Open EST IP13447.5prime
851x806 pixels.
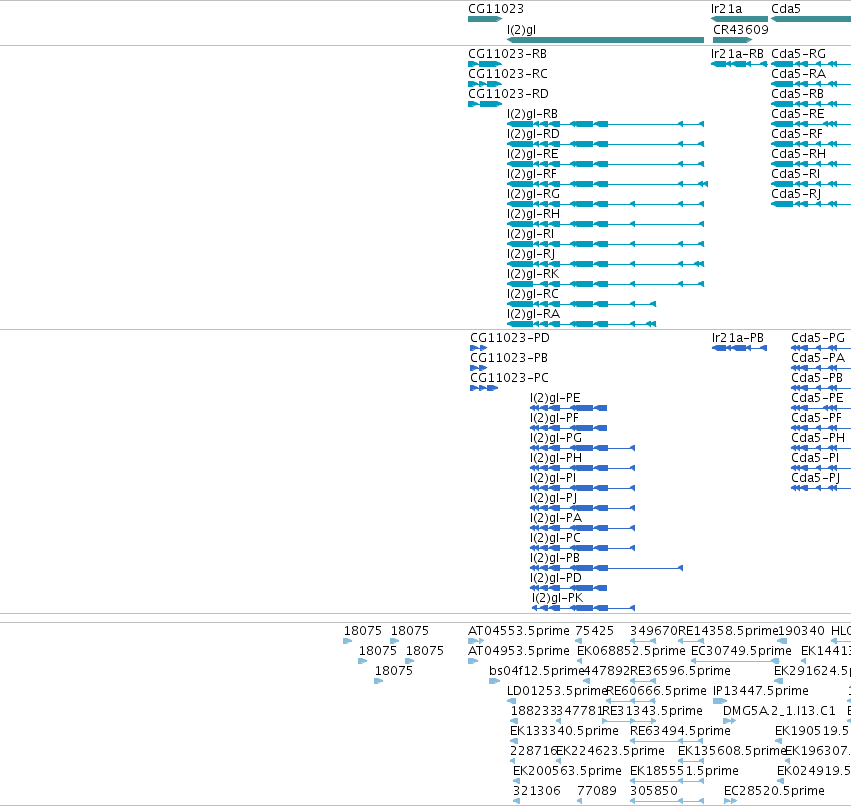click(760, 691)
